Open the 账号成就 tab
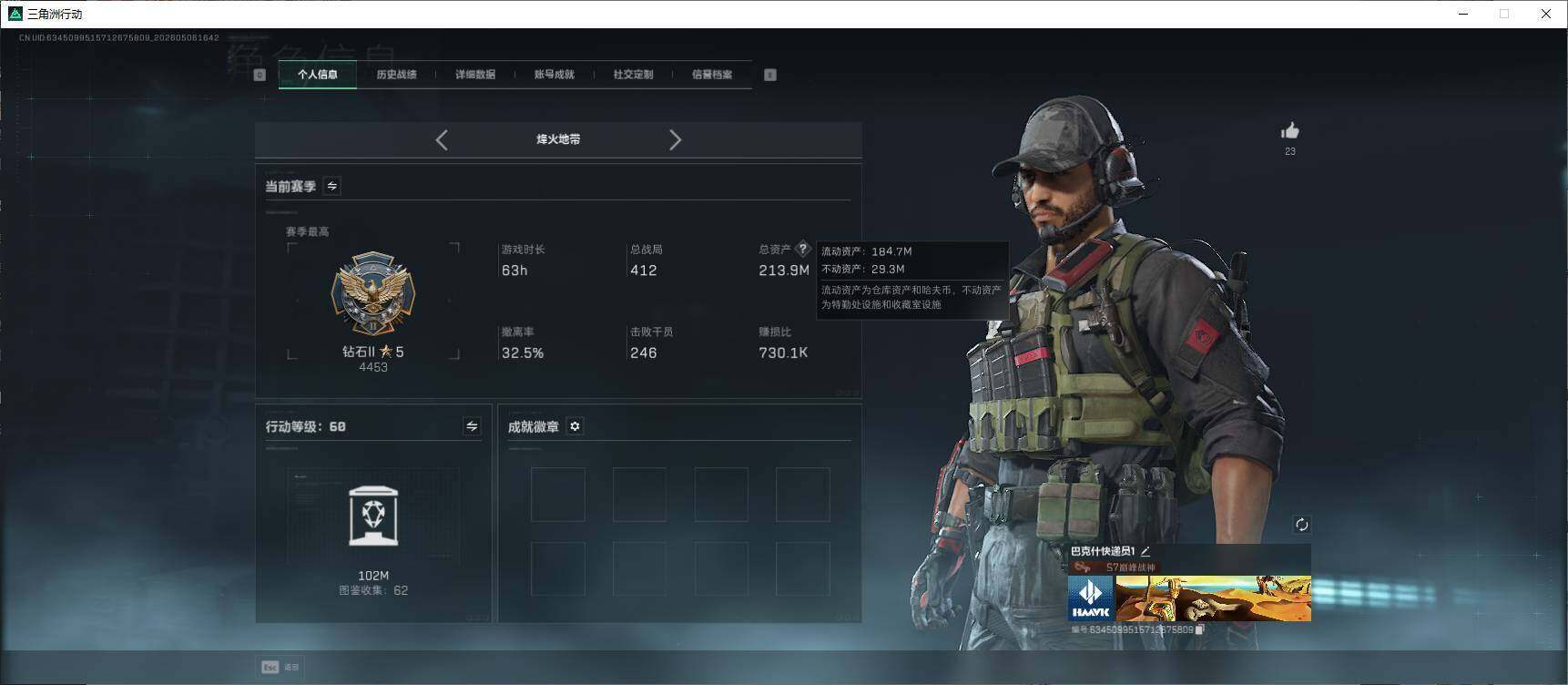 [555, 75]
